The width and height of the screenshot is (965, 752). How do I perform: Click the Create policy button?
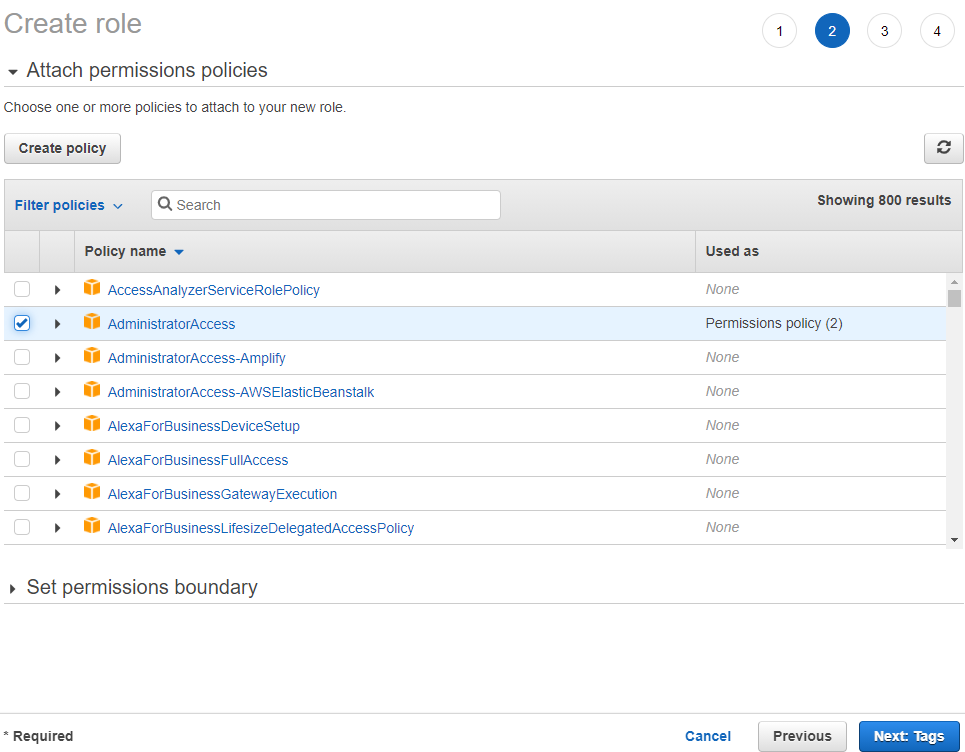click(x=62, y=147)
